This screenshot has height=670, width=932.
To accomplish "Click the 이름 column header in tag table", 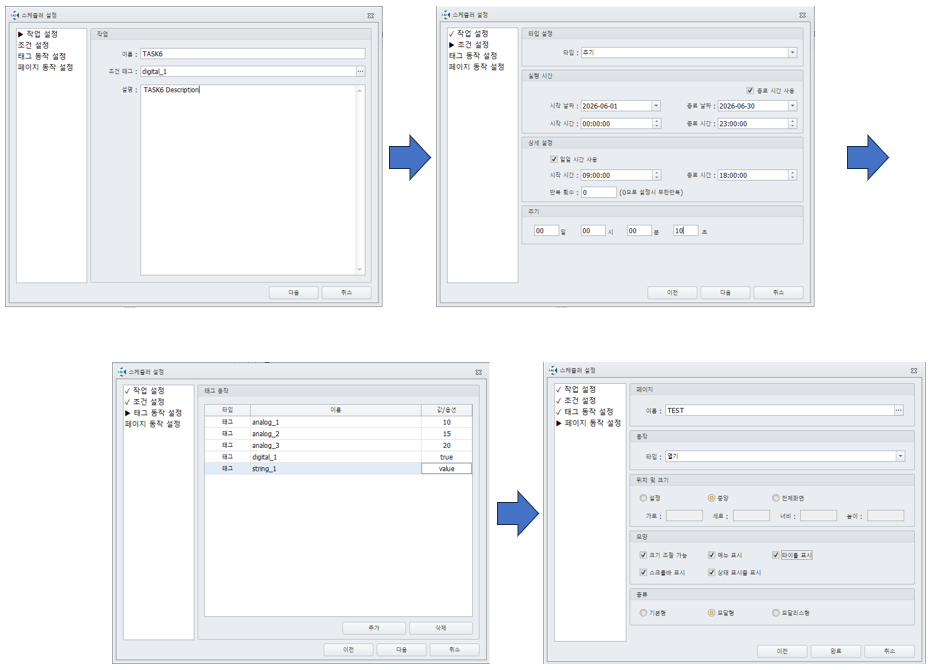I will tap(336, 410).
